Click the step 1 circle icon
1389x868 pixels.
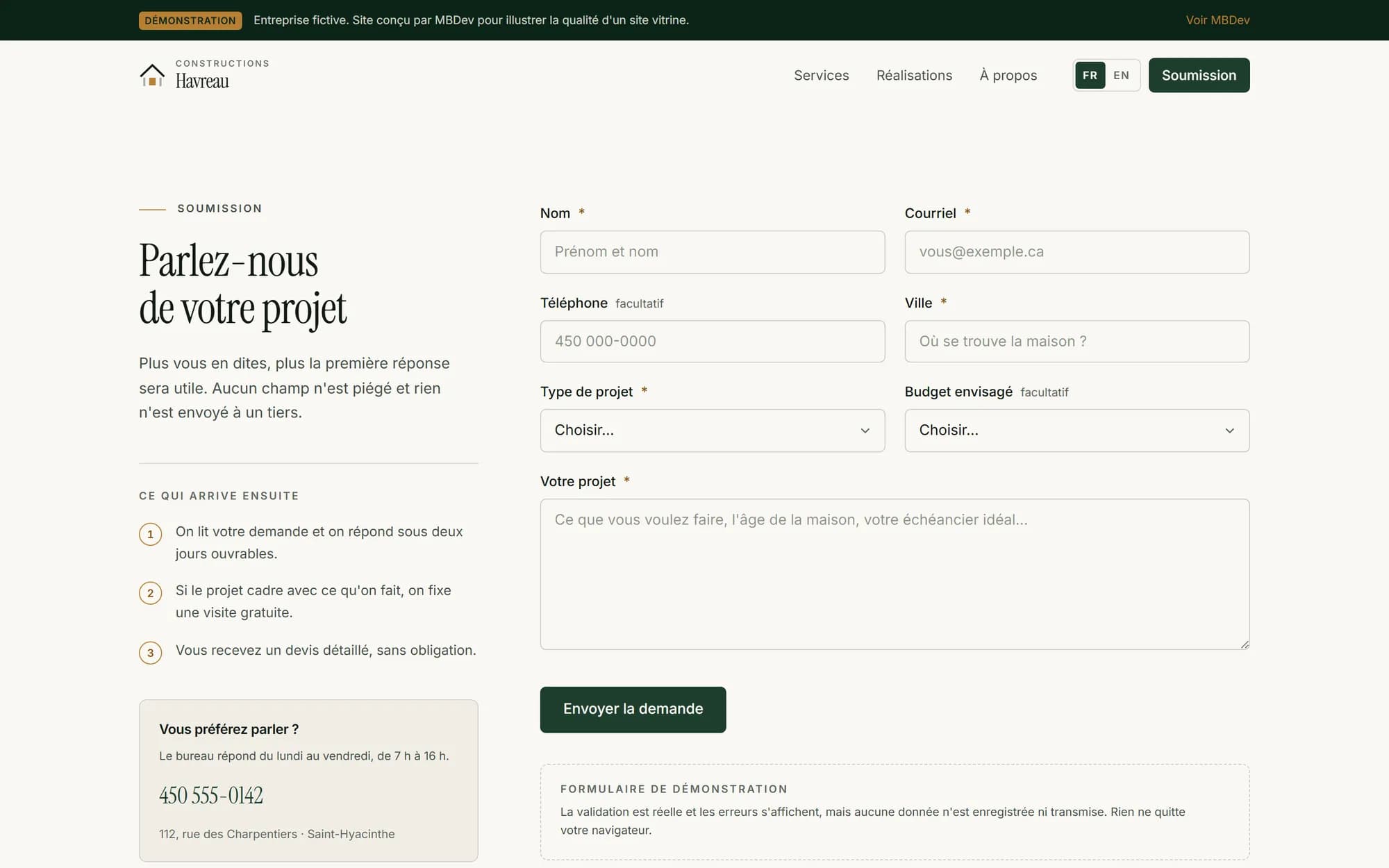[x=150, y=534]
